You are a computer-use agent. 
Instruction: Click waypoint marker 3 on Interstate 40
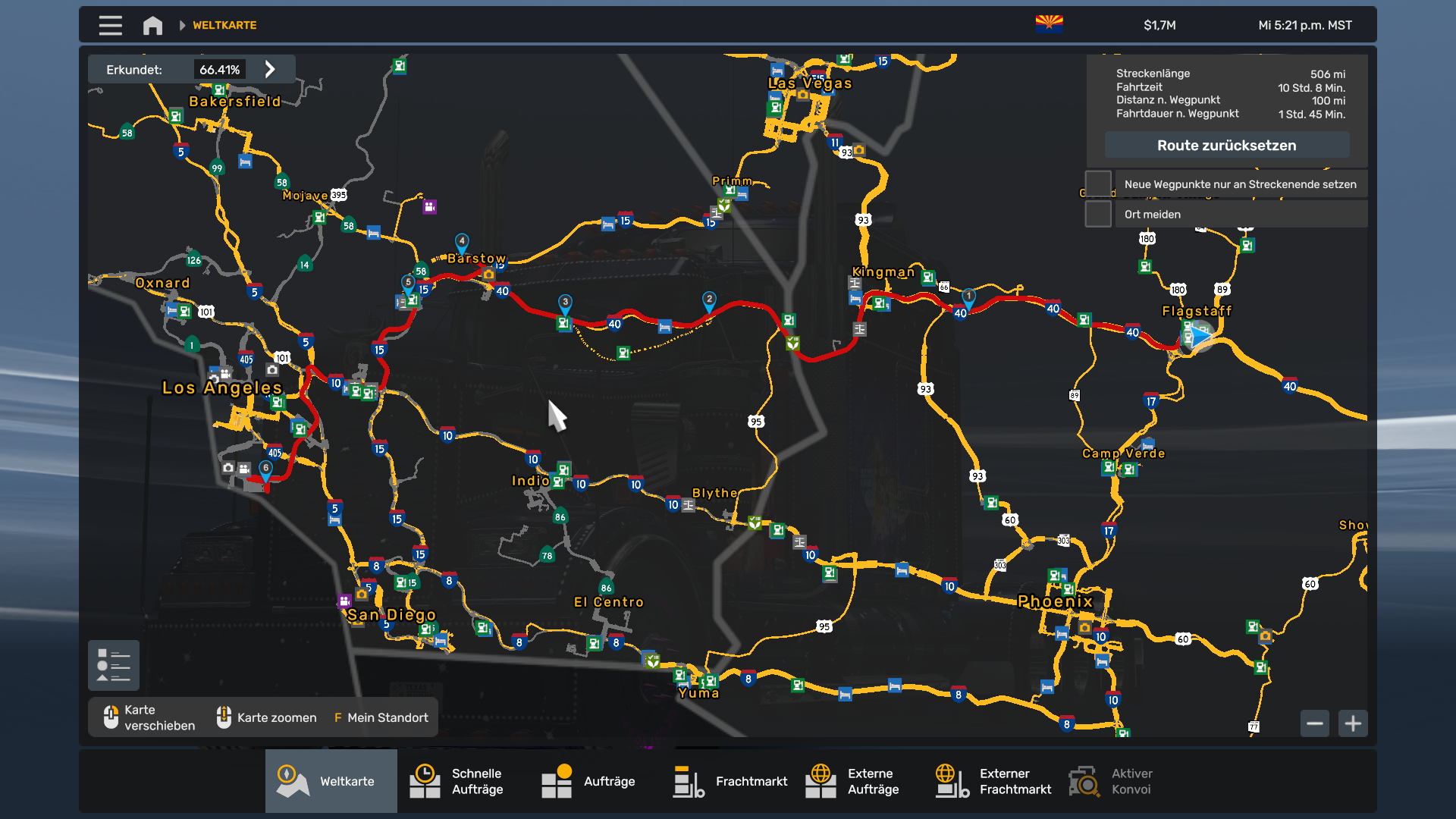point(565,303)
